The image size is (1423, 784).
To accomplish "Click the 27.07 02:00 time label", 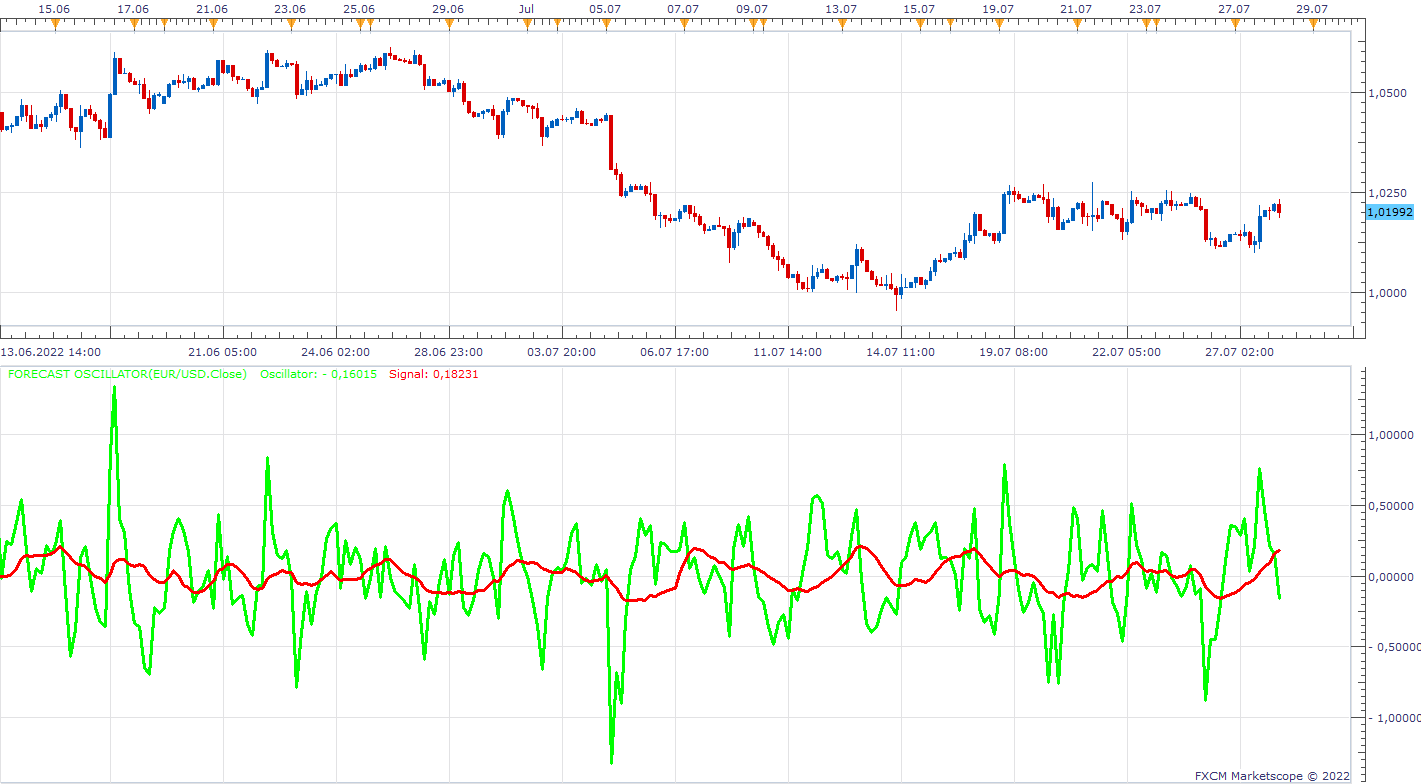I will [1239, 352].
